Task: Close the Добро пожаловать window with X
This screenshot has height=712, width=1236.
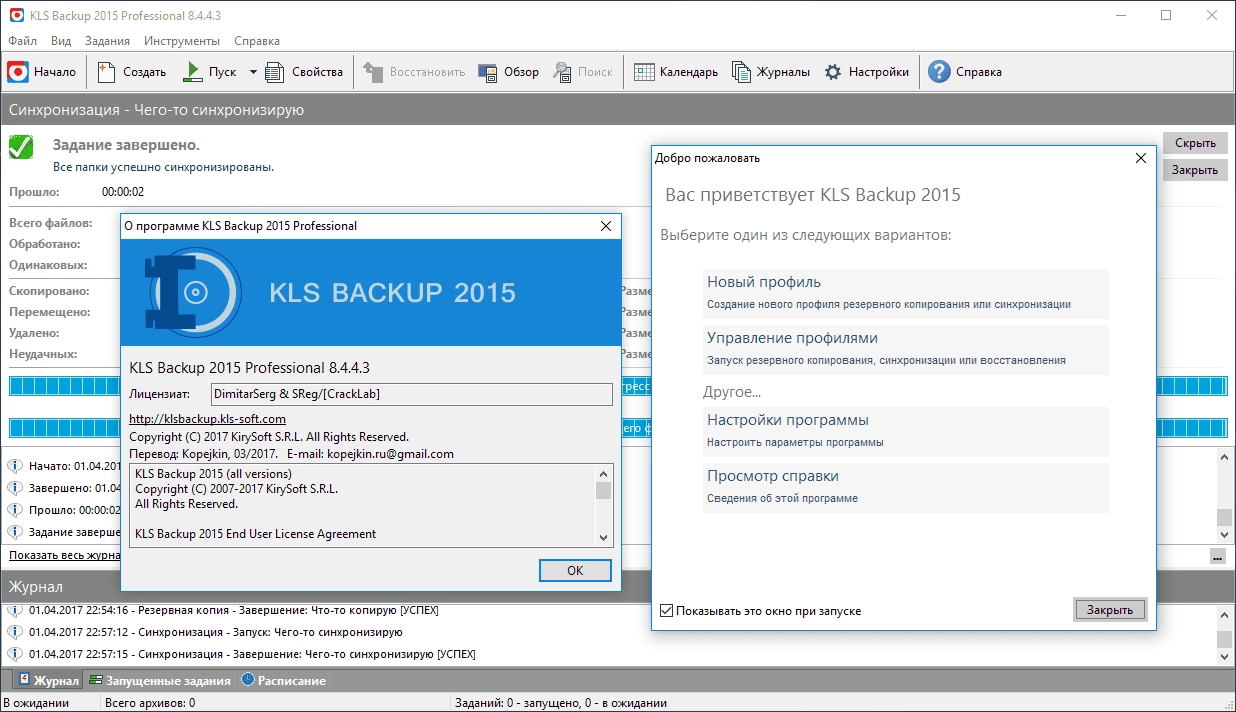Action: [x=1140, y=158]
